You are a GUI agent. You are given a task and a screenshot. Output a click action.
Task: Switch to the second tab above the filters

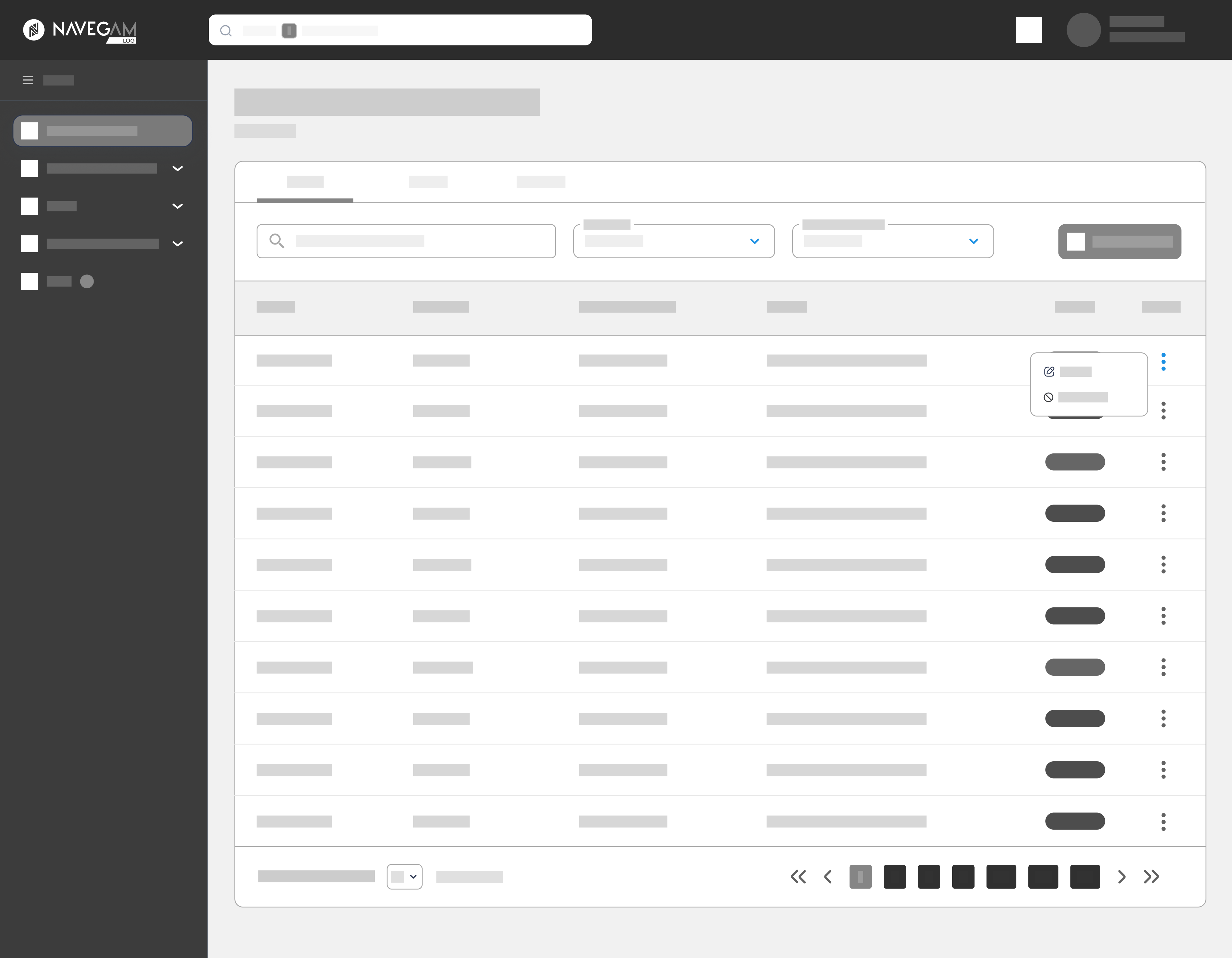click(x=428, y=182)
